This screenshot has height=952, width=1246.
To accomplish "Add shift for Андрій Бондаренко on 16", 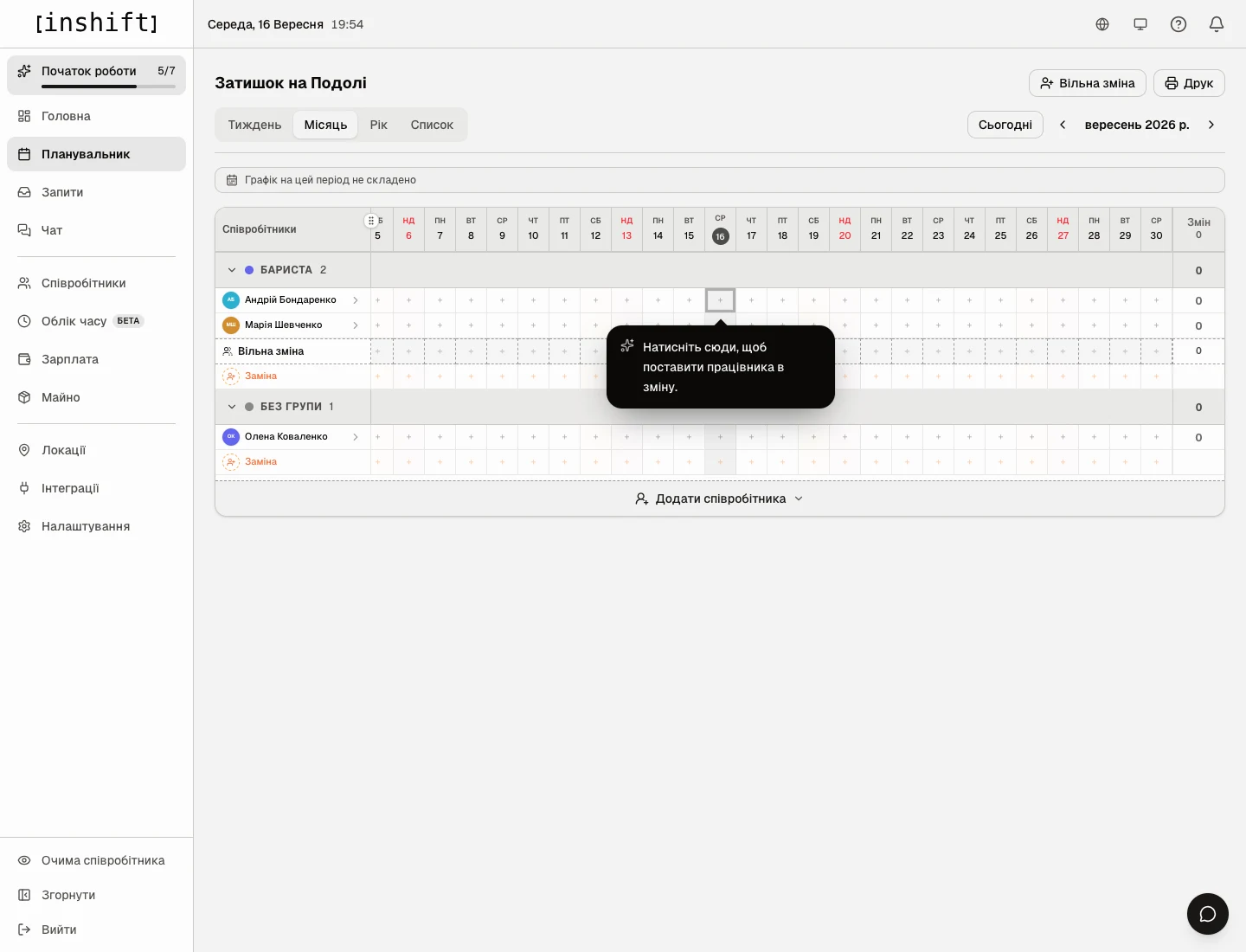I will pyautogui.click(x=720, y=300).
